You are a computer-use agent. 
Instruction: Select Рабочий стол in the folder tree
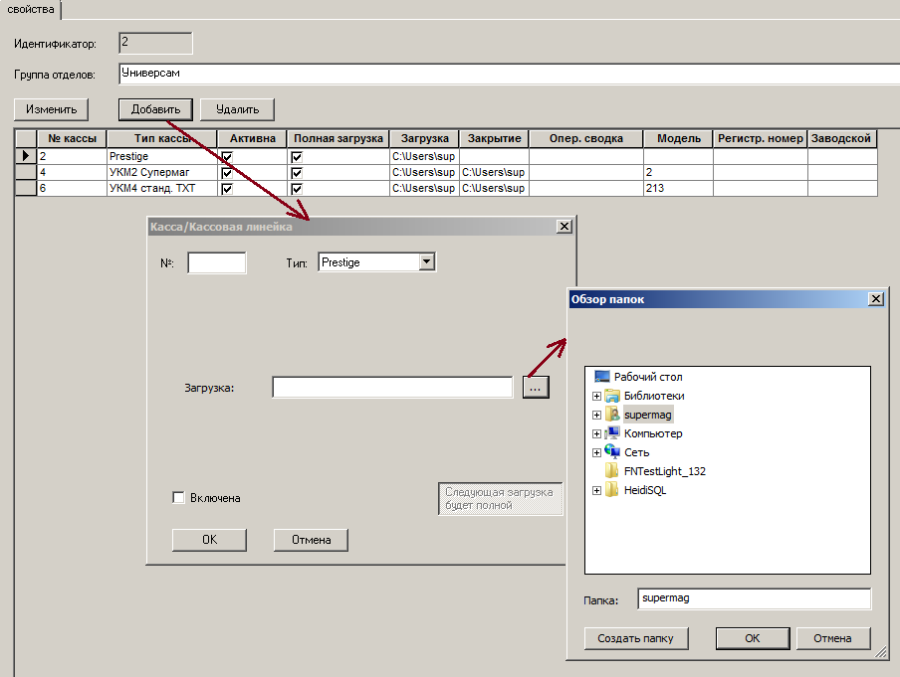pos(648,377)
